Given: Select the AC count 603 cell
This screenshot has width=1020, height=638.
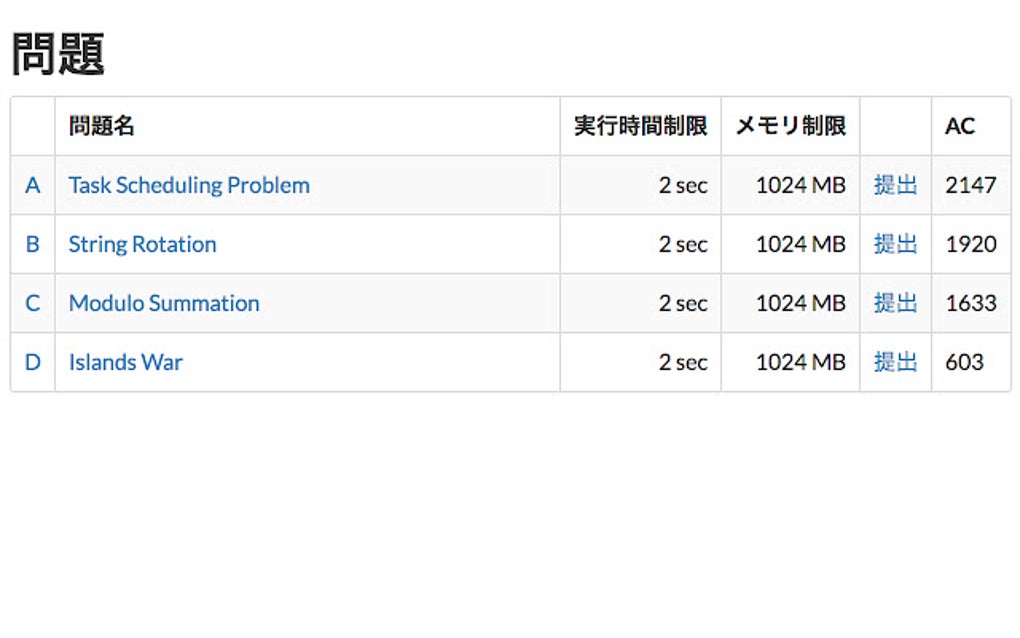Looking at the screenshot, I should [964, 362].
